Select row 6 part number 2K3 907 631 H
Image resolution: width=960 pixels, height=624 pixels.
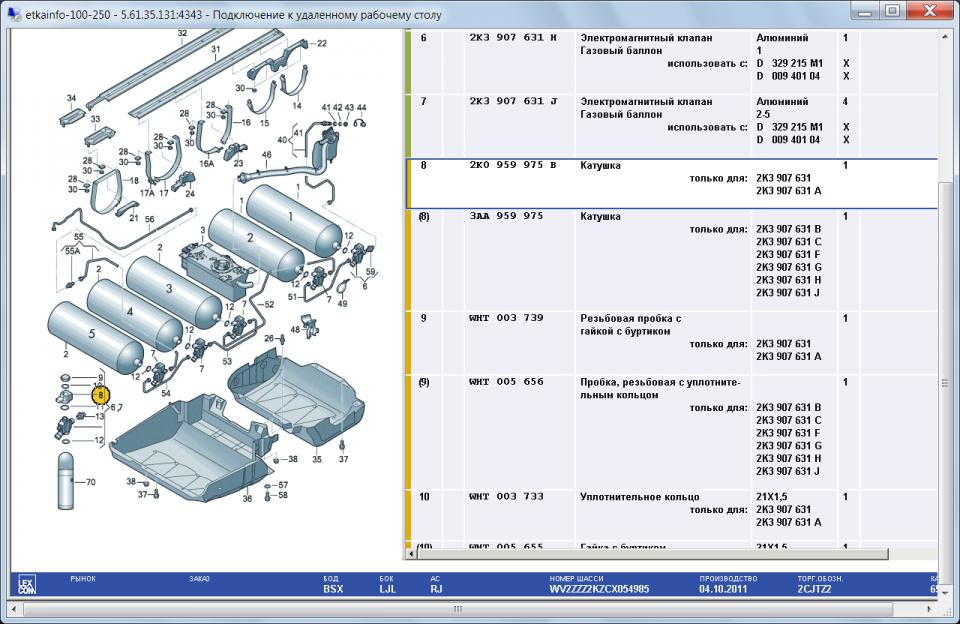point(513,37)
